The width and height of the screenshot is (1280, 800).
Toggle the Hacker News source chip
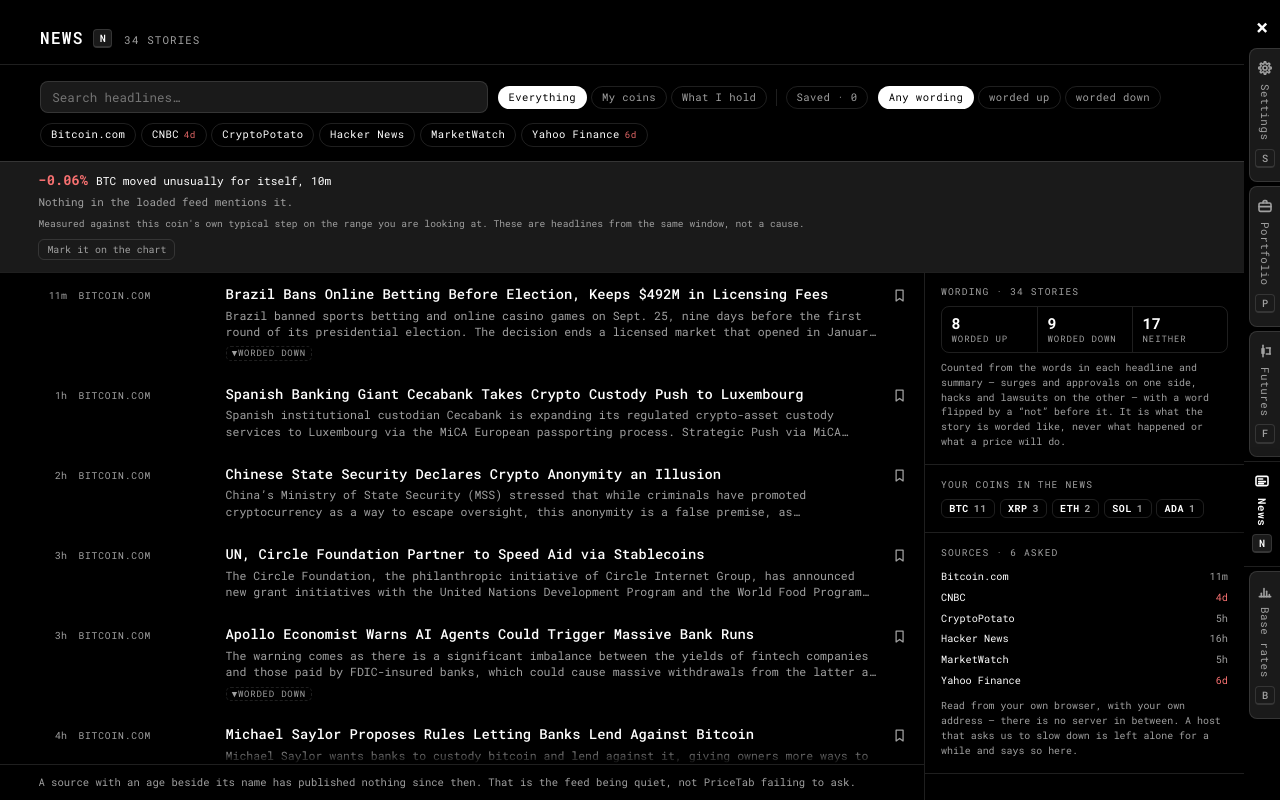[367, 134]
